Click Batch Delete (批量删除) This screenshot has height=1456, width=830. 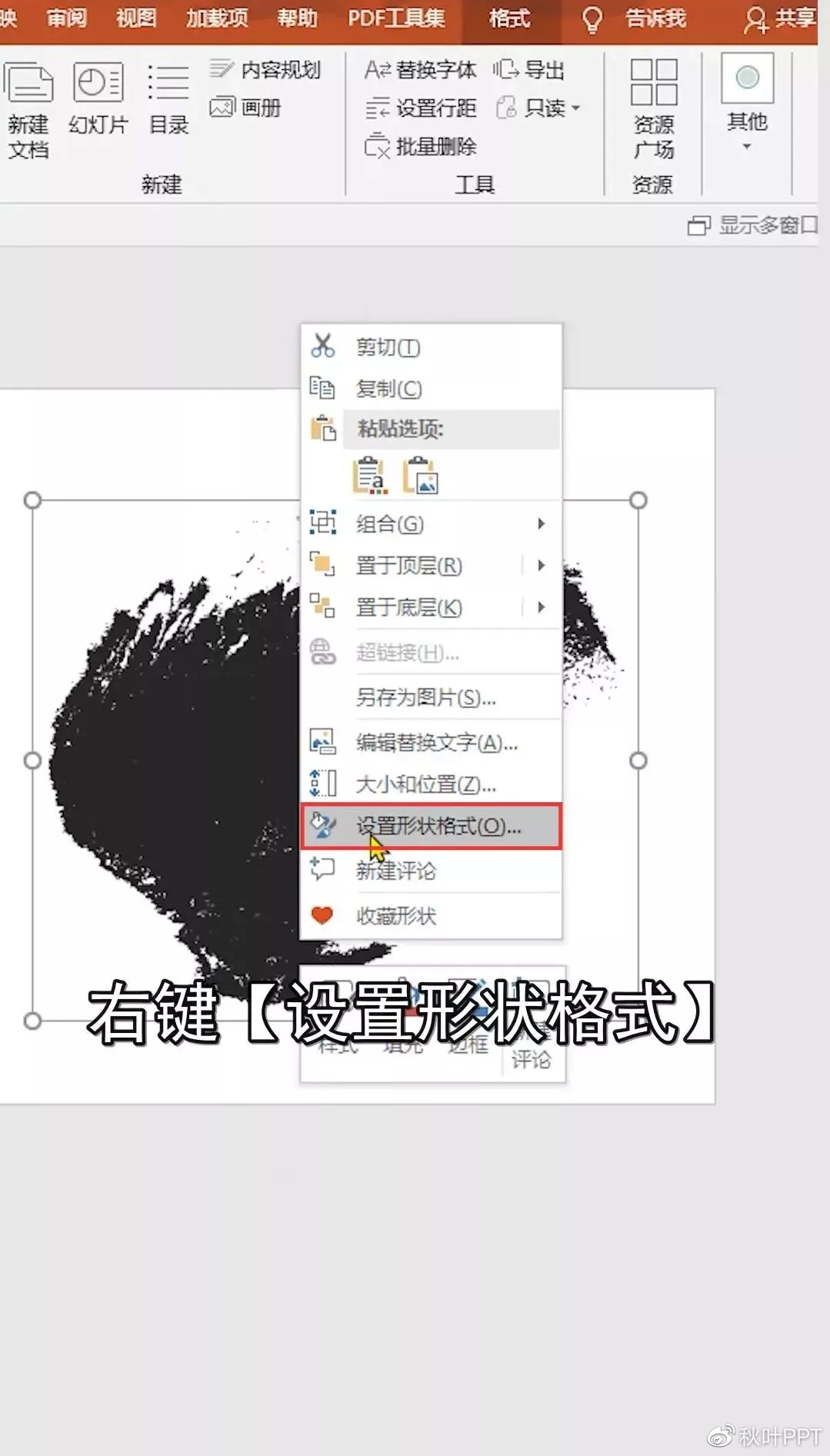tap(420, 146)
